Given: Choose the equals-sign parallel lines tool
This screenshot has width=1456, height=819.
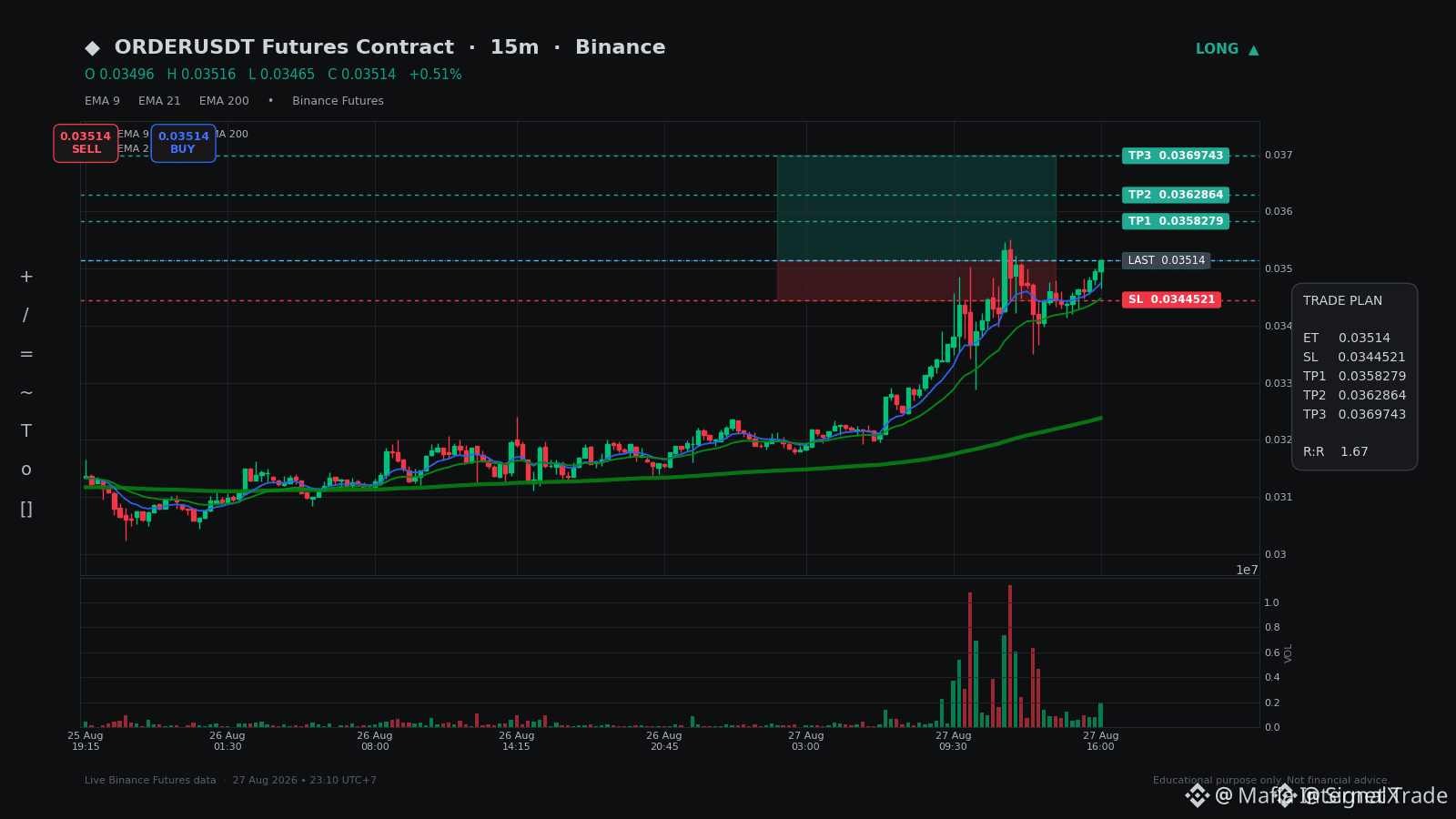Looking at the screenshot, I should click(x=26, y=354).
